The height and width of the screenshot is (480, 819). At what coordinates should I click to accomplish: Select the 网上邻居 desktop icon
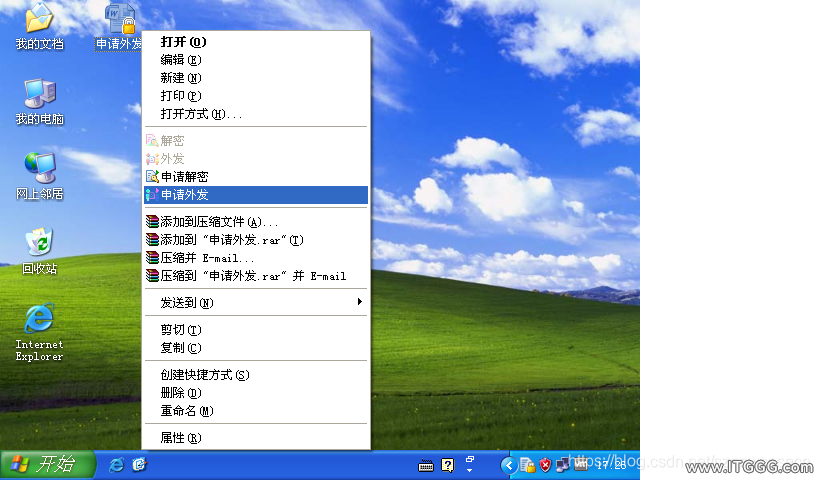coord(39,177)
